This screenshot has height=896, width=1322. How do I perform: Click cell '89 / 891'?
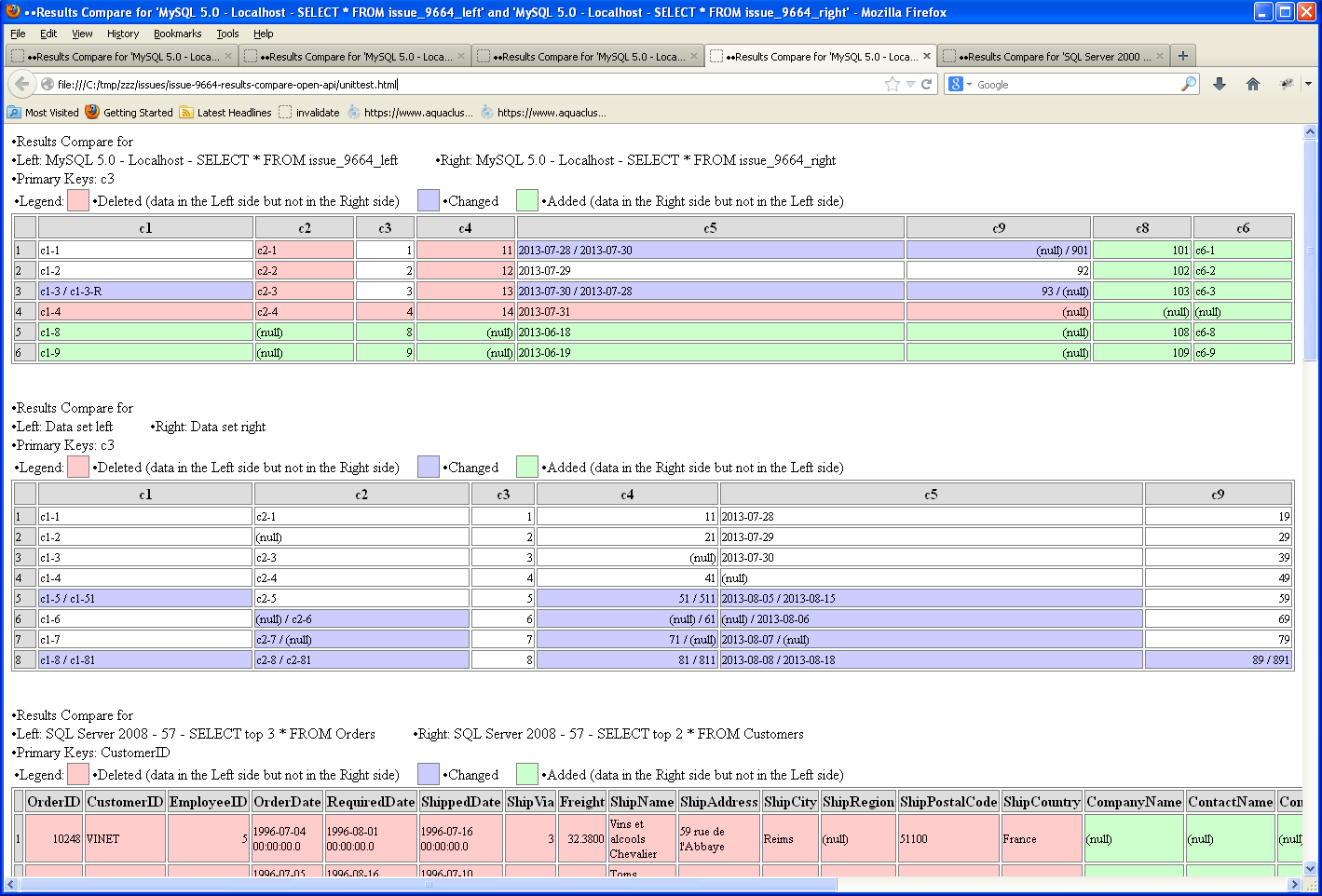tap(1218, 659)
